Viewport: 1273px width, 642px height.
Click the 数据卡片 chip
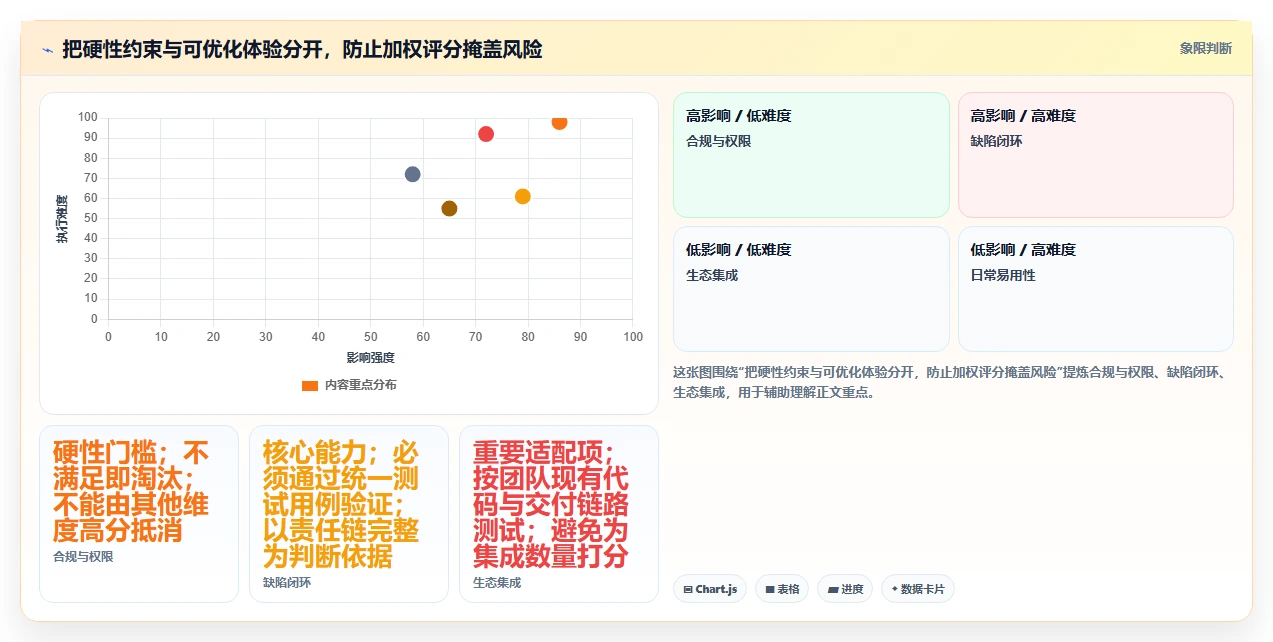(x=917, y=589)
